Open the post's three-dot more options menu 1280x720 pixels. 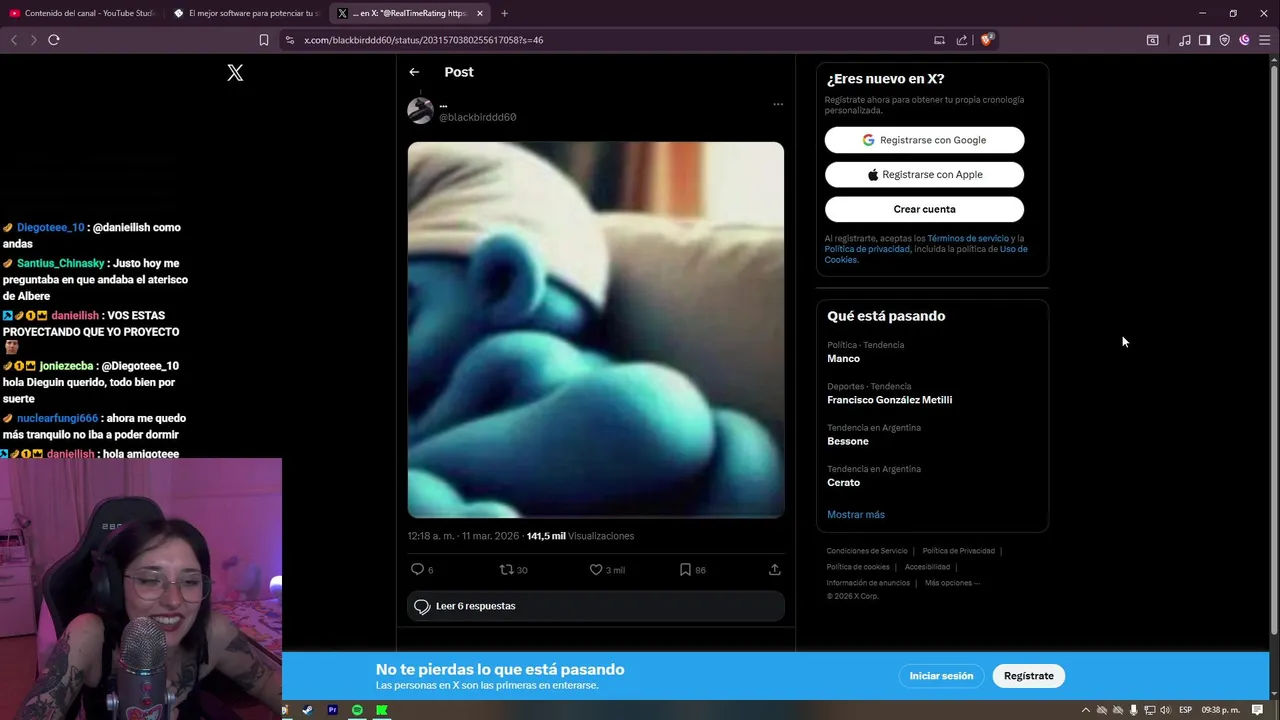tap(778, 104)
